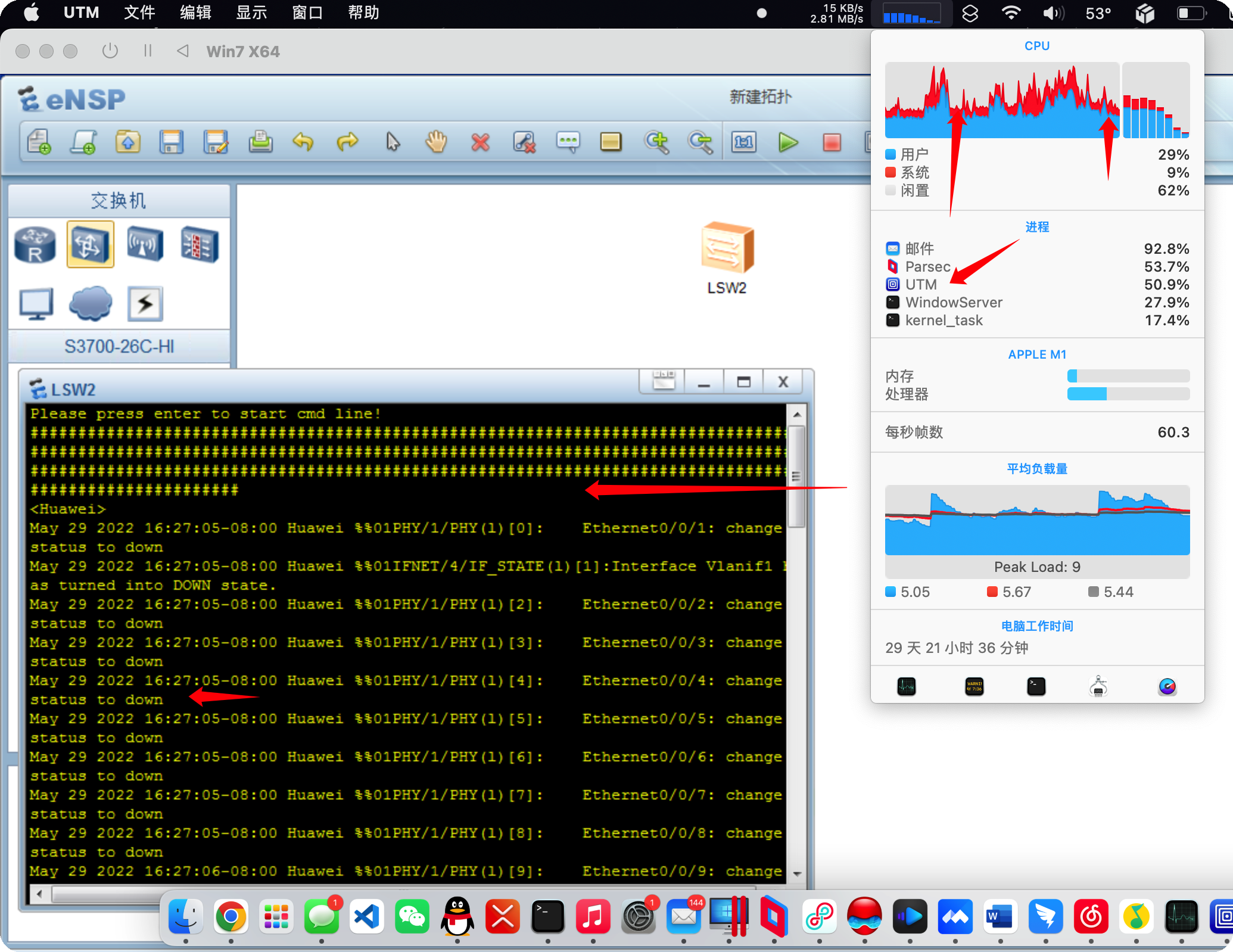Pause the Win7 X64 virtual machine
This screenshot has width=1233, height=952.
click(x=148, y=51)
